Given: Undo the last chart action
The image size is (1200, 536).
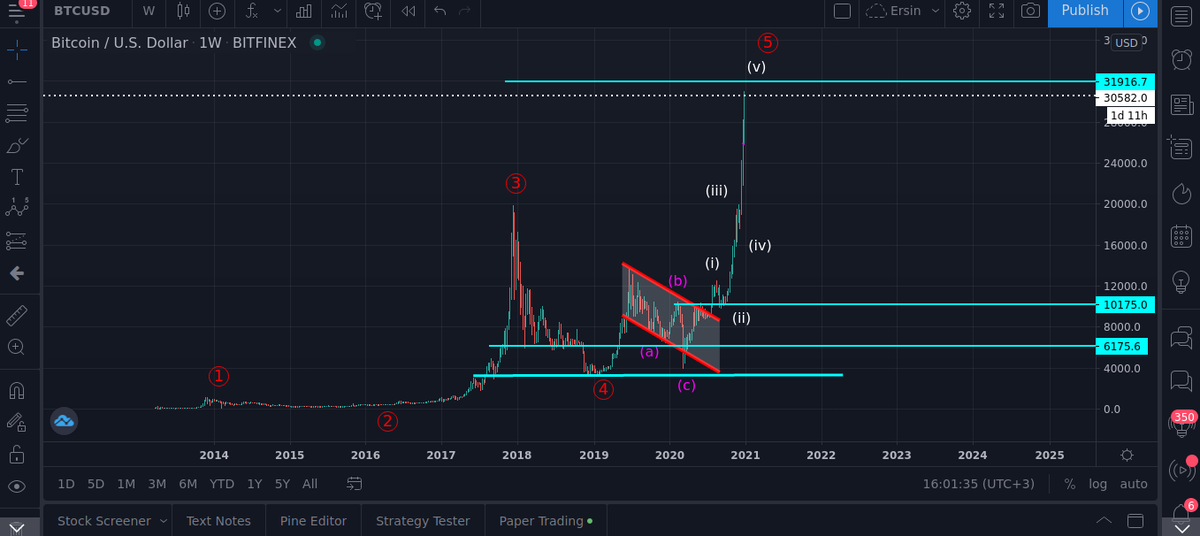Looking at the screenshot, I should (440, 11).
